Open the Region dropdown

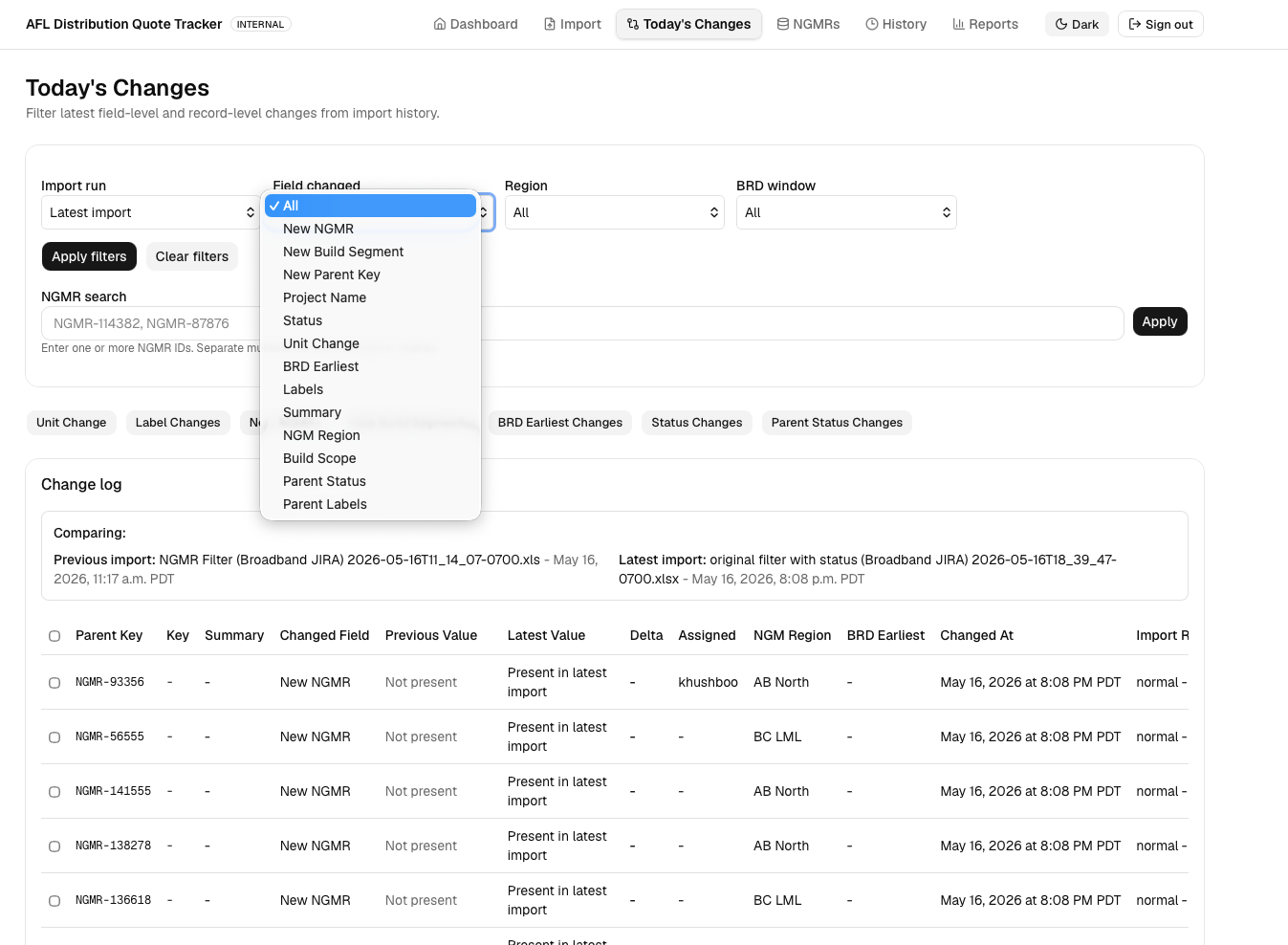point(615,212)
